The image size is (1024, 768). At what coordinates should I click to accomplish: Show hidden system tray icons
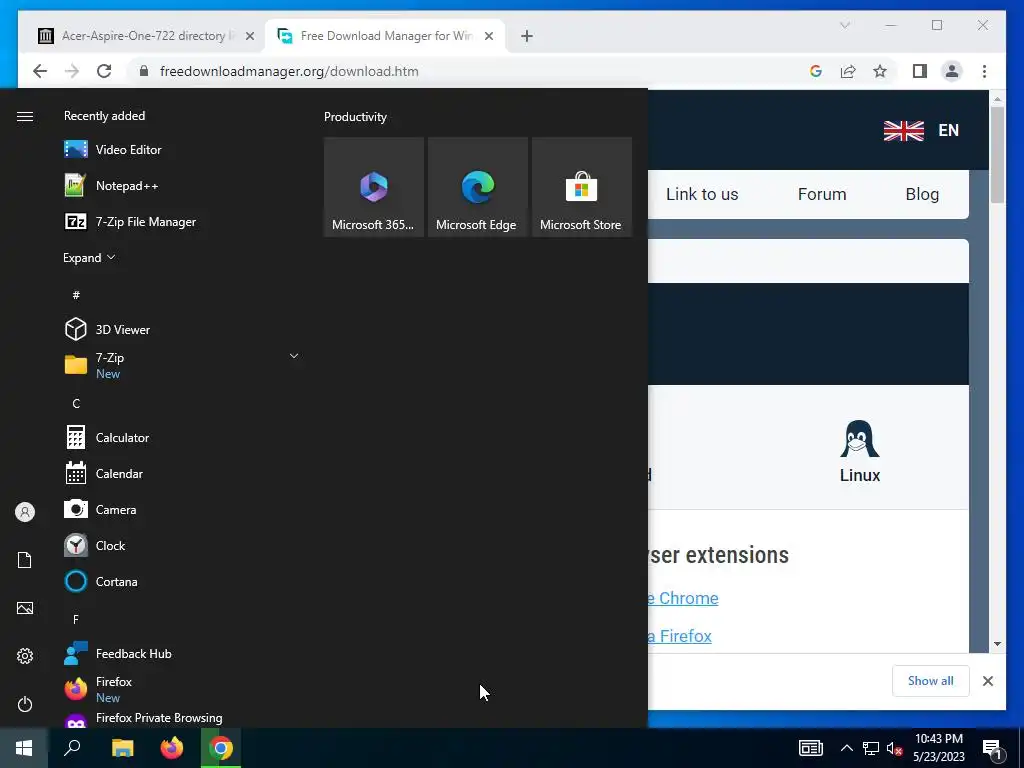click(846, 748)
